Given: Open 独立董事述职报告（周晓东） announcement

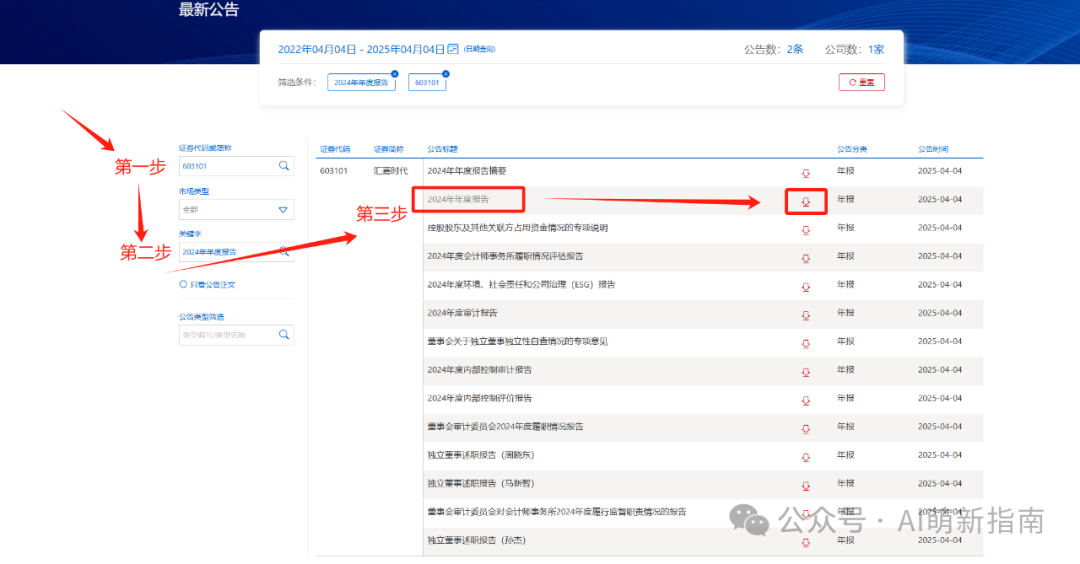Looking at the screenshot, I should 480,455.
